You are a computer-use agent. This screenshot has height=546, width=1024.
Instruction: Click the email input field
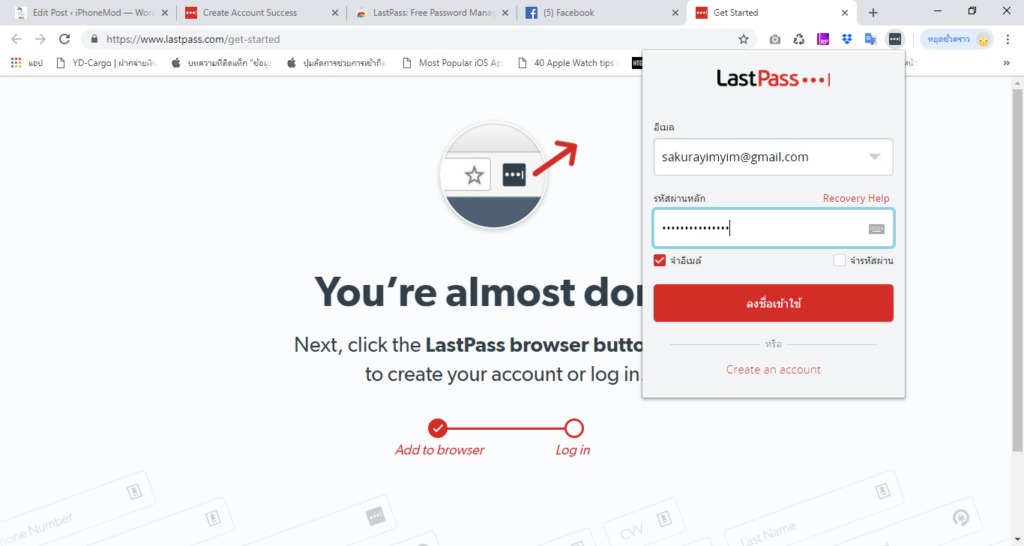pyautogui.click(x=773, y=157)
